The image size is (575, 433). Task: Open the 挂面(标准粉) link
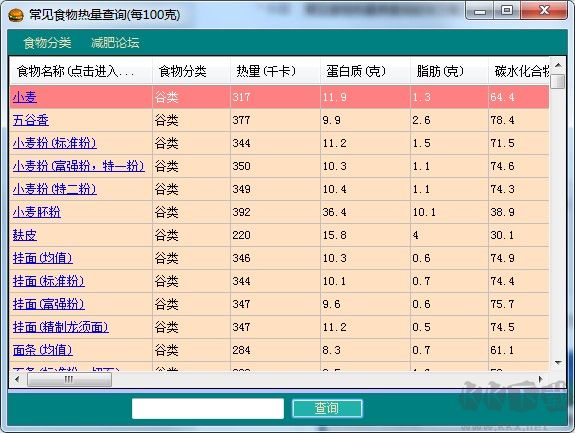[48, 281]
